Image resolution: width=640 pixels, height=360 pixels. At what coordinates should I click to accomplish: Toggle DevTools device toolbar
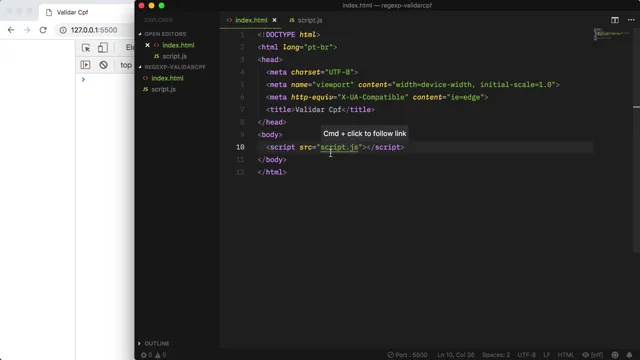tap(103, 48)
